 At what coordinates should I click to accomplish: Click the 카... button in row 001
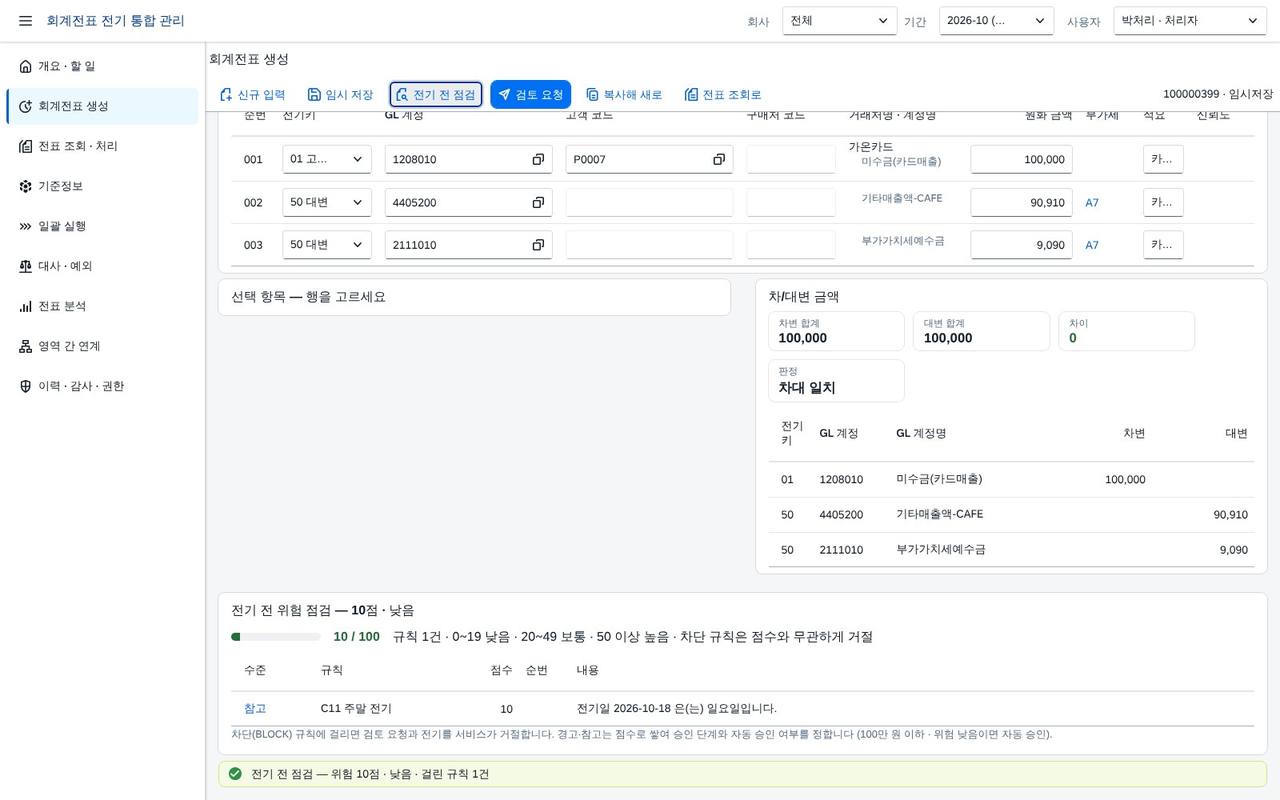[1163, 160]
